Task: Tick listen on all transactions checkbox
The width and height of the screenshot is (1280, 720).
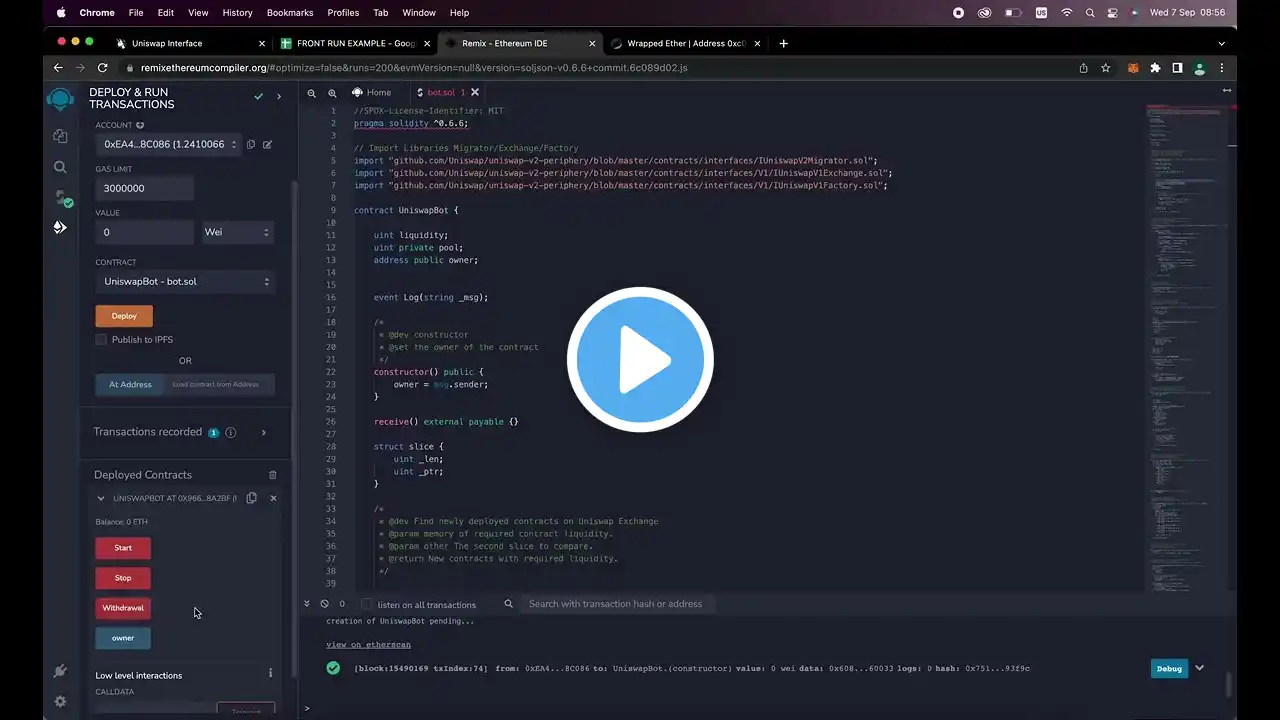Action: click(366, 604)
